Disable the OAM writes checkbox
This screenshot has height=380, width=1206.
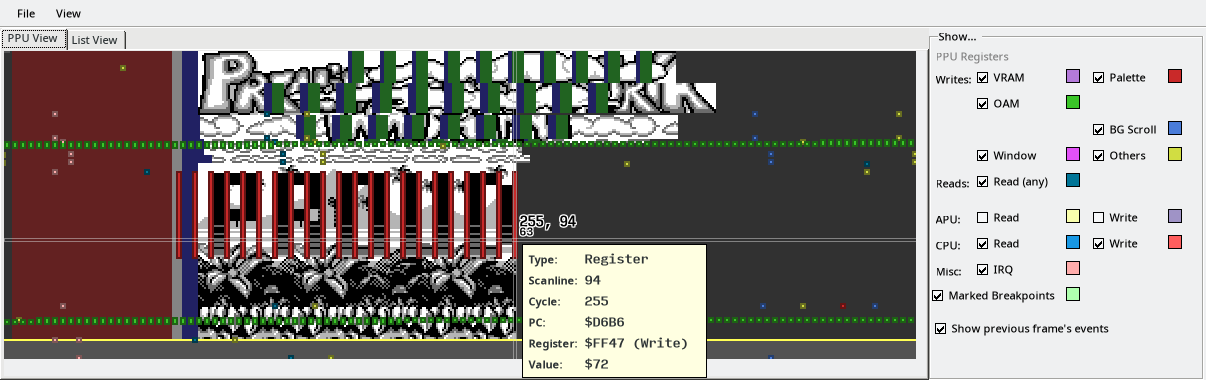point(983,102)
